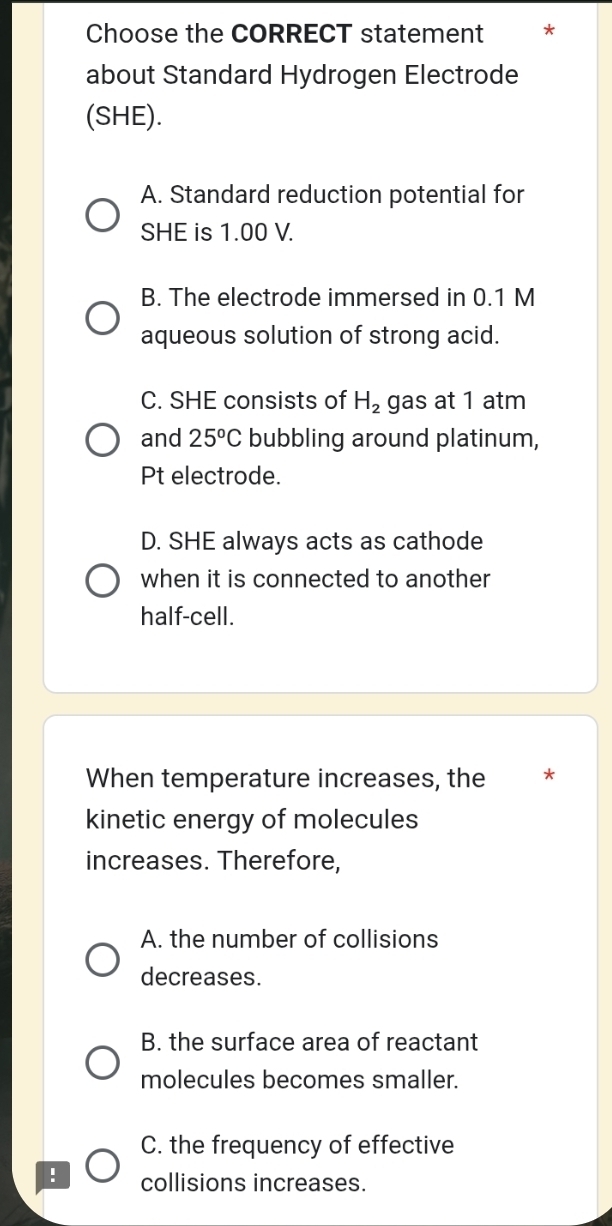Select option B about smaller surface area

tap(102, 1061)
